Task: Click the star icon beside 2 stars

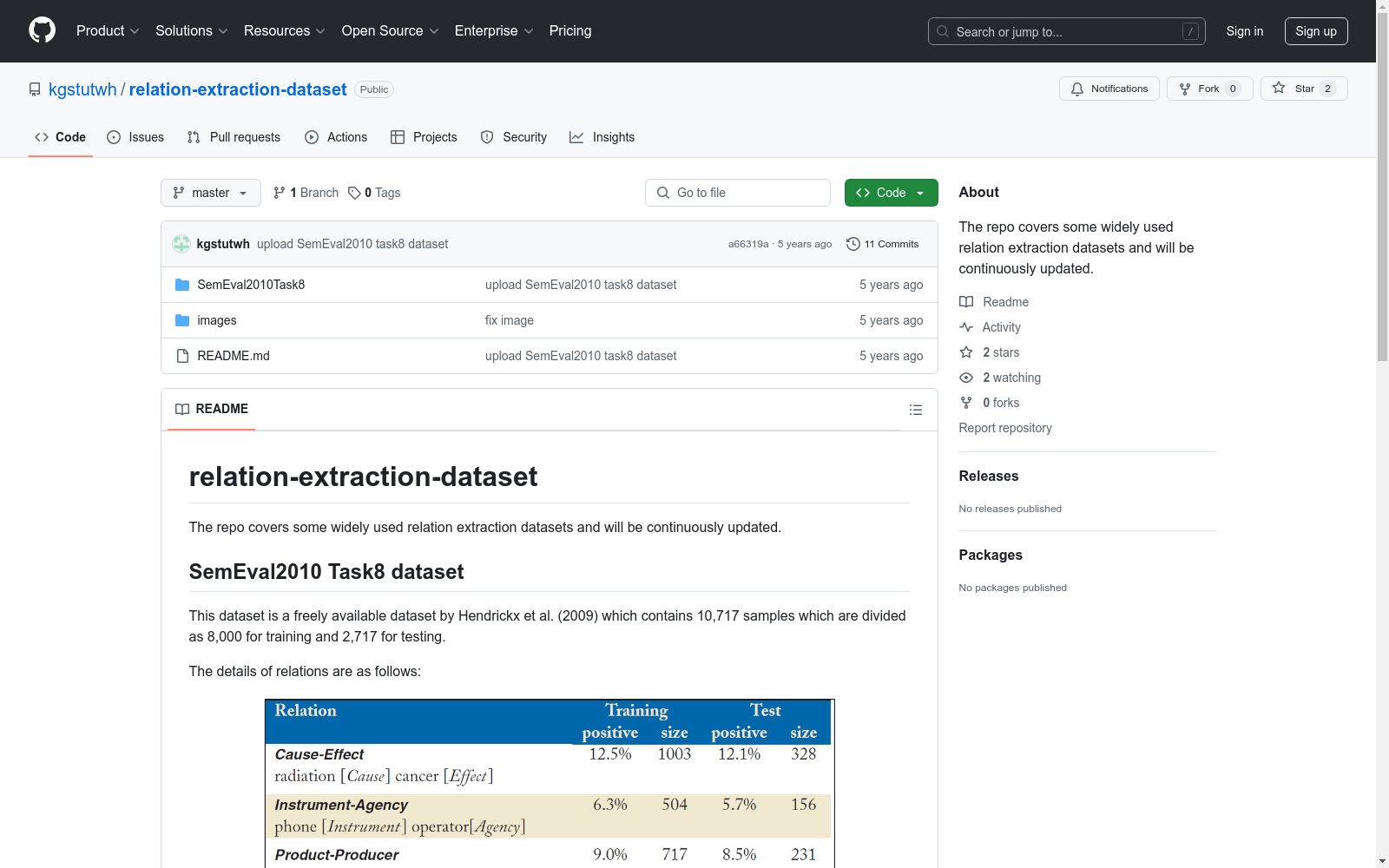Action: (966, 352)
